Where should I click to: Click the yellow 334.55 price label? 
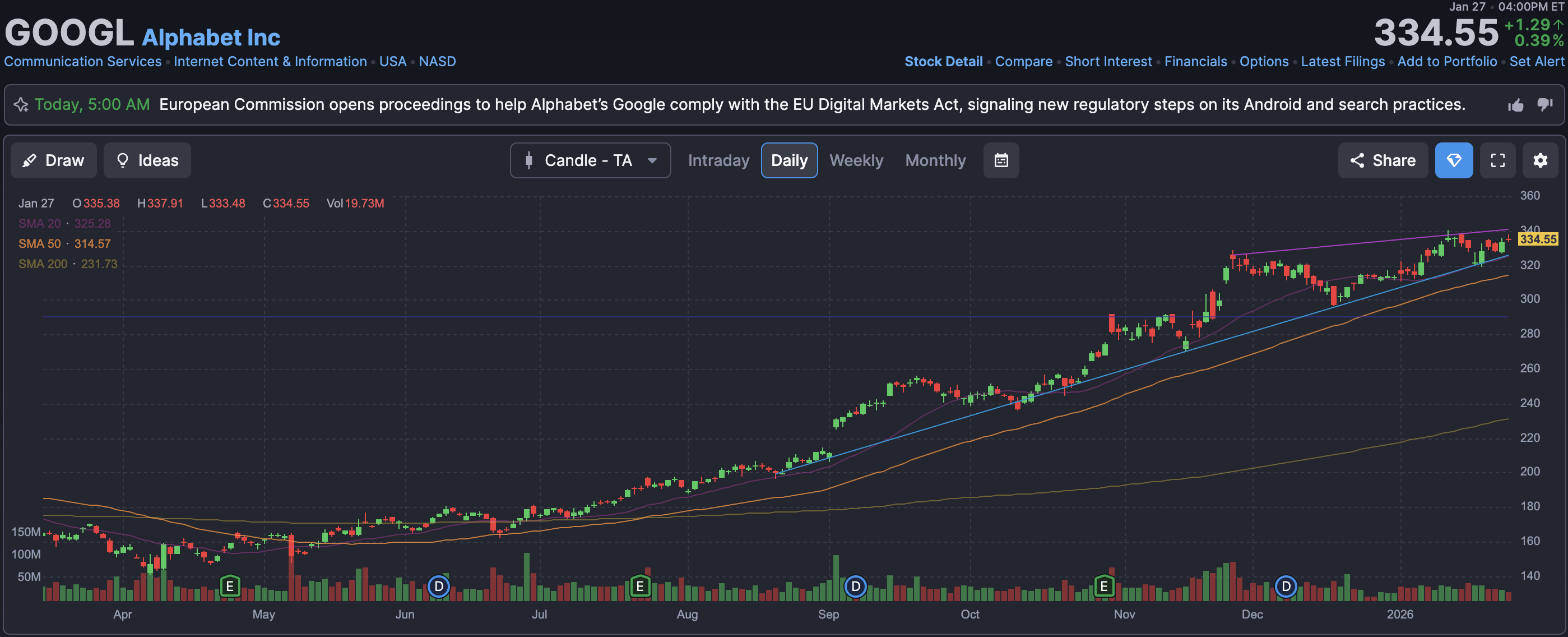[1538, 239]
